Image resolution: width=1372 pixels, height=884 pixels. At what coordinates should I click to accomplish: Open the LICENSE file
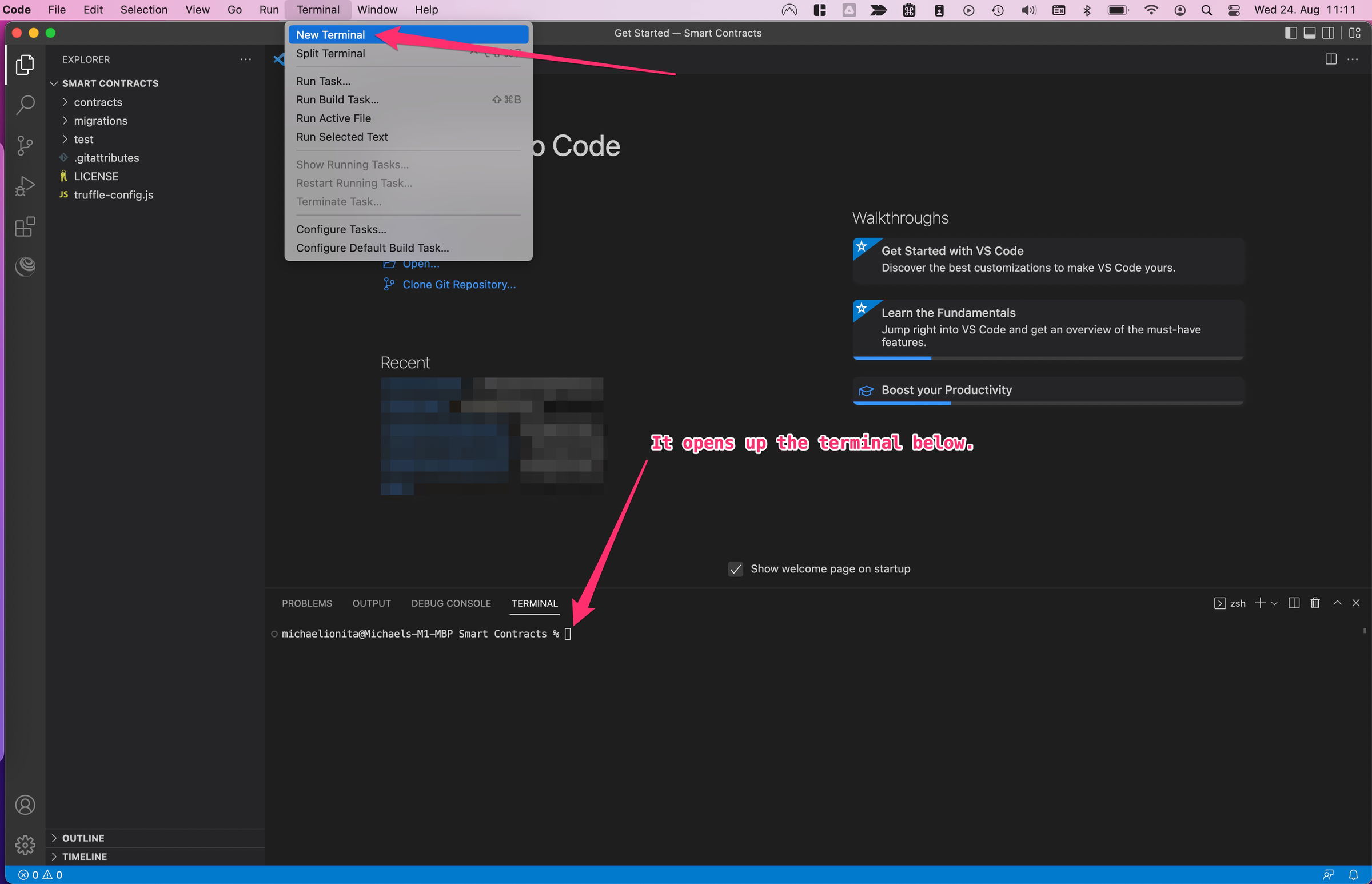click(155, 176)
